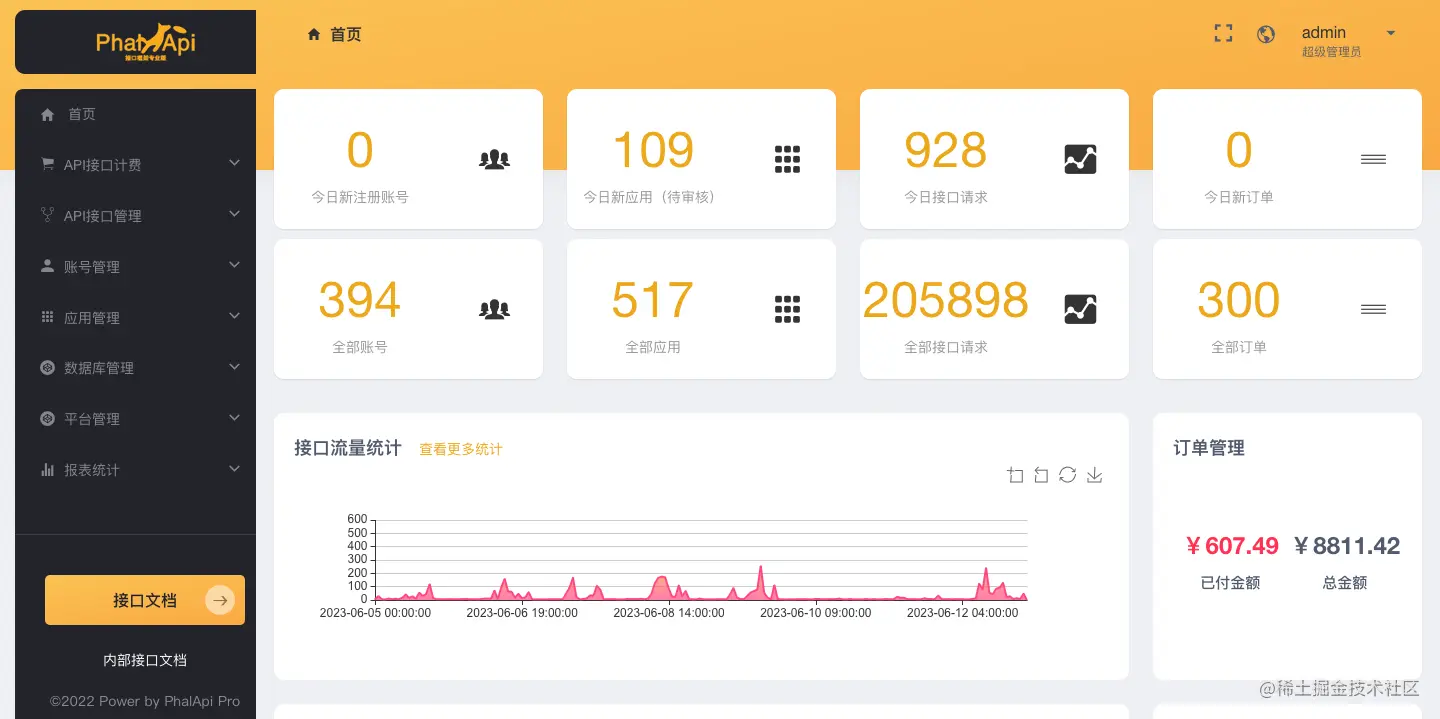Viewport: 1440px width, 719px height.
Task: Open API接口计费 menu item
Action: click(x=135, y=165)
